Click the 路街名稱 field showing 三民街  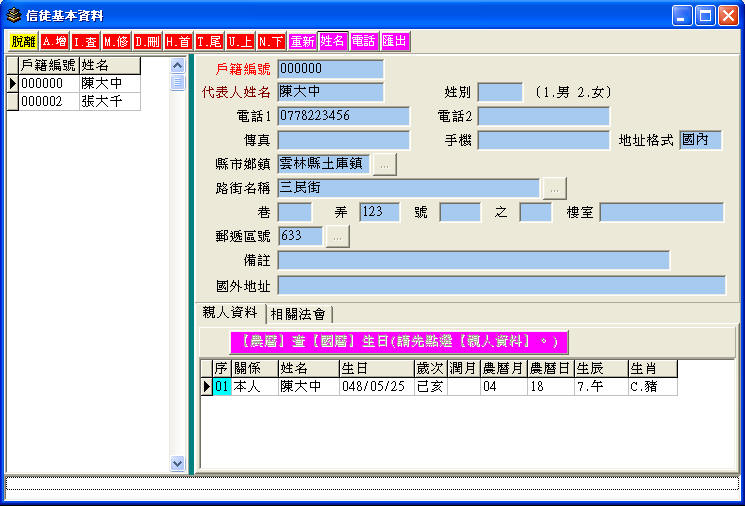[409, 188]
